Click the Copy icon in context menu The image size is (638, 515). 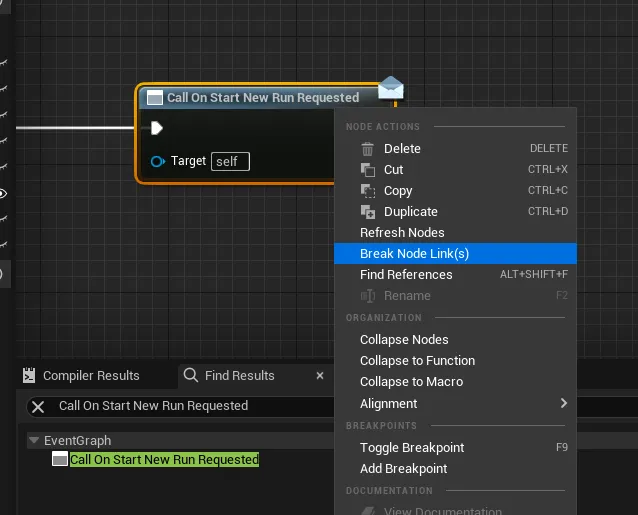click(368, 191)
